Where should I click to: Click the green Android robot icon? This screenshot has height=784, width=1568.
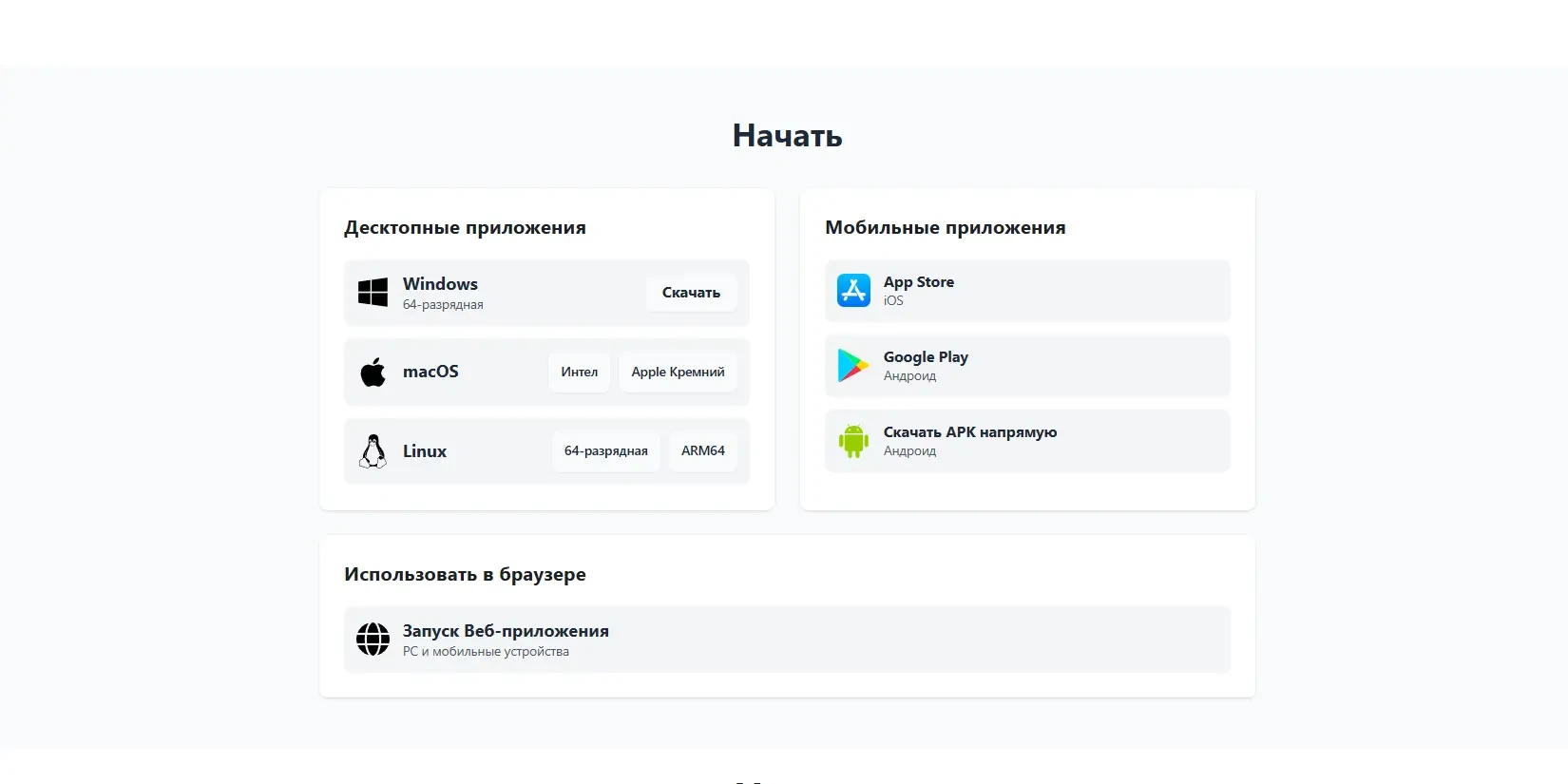853,441
